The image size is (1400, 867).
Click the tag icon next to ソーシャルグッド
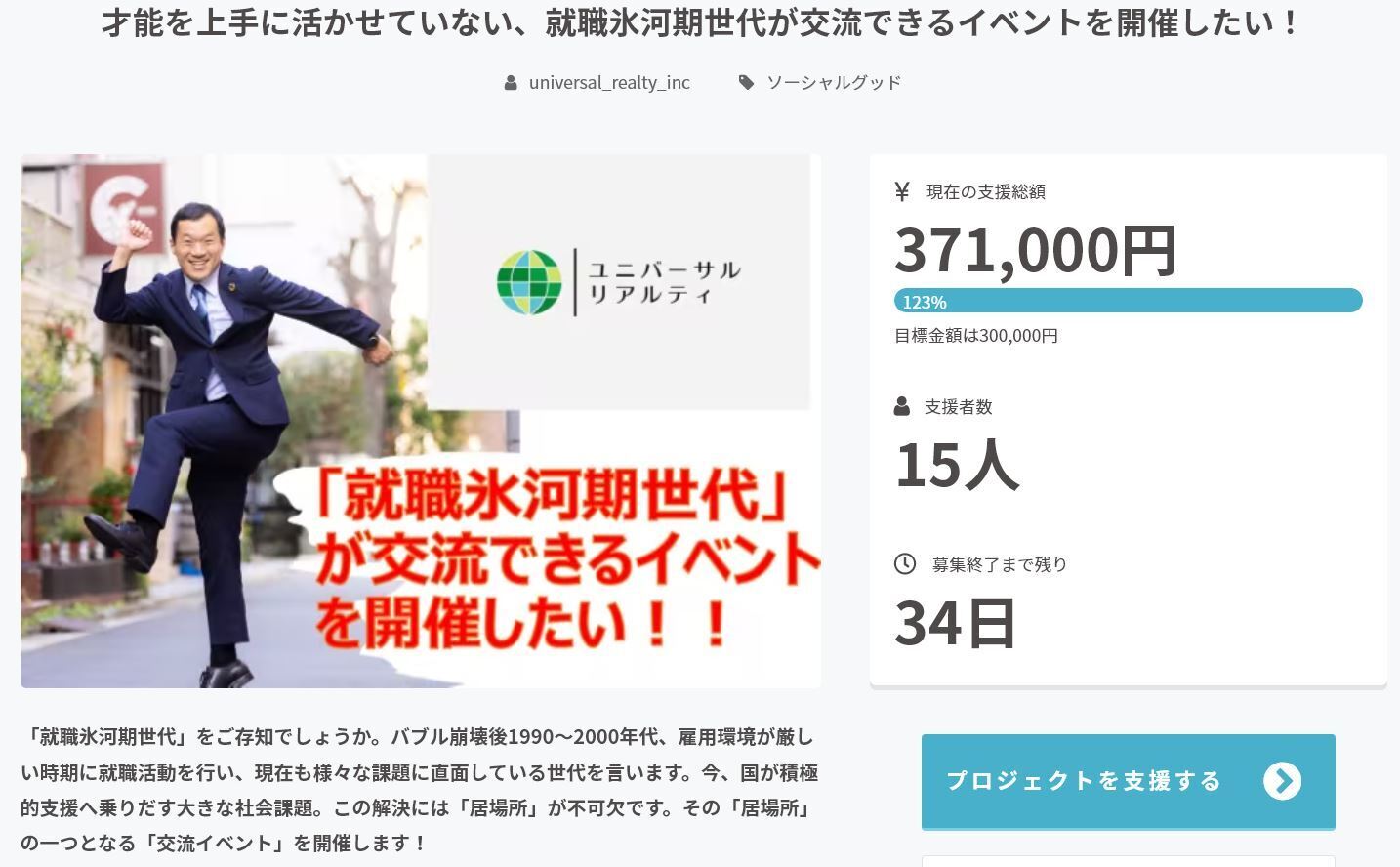point(746,83)
